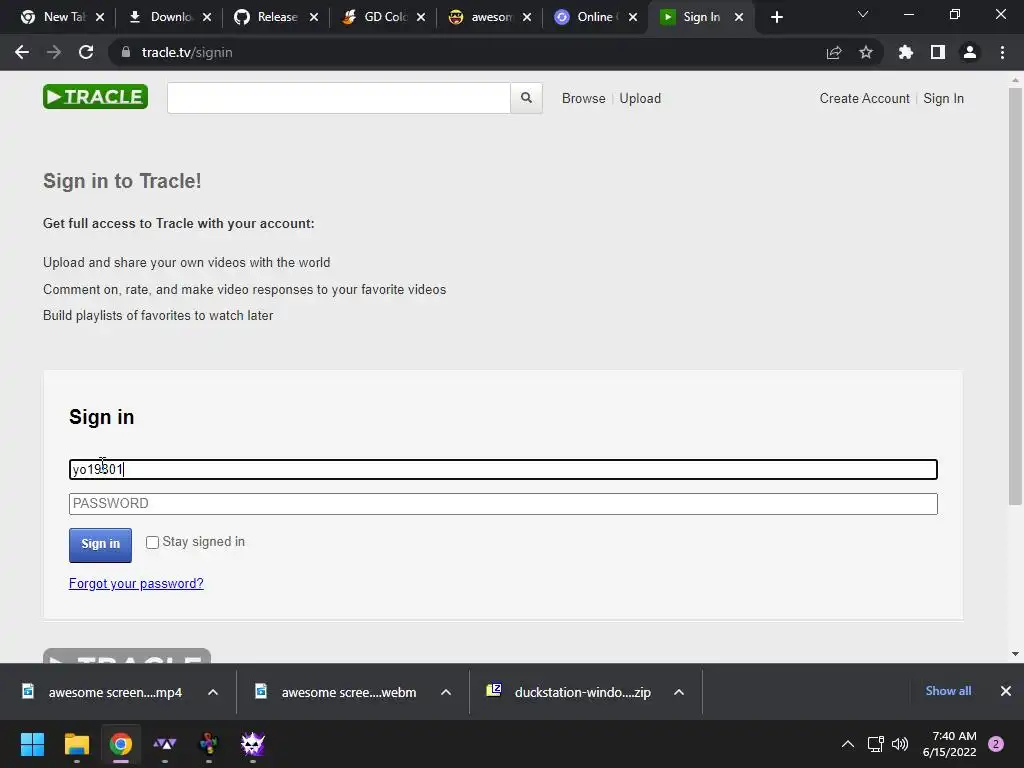Open Create Account link
This screenshot has height=768, width=1024.
coord(865,98)
